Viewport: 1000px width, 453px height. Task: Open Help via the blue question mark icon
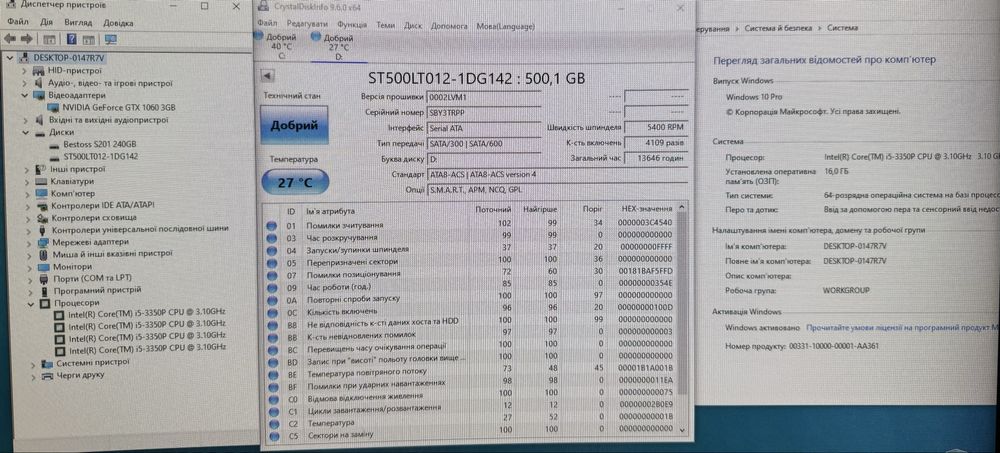point(71,40)
